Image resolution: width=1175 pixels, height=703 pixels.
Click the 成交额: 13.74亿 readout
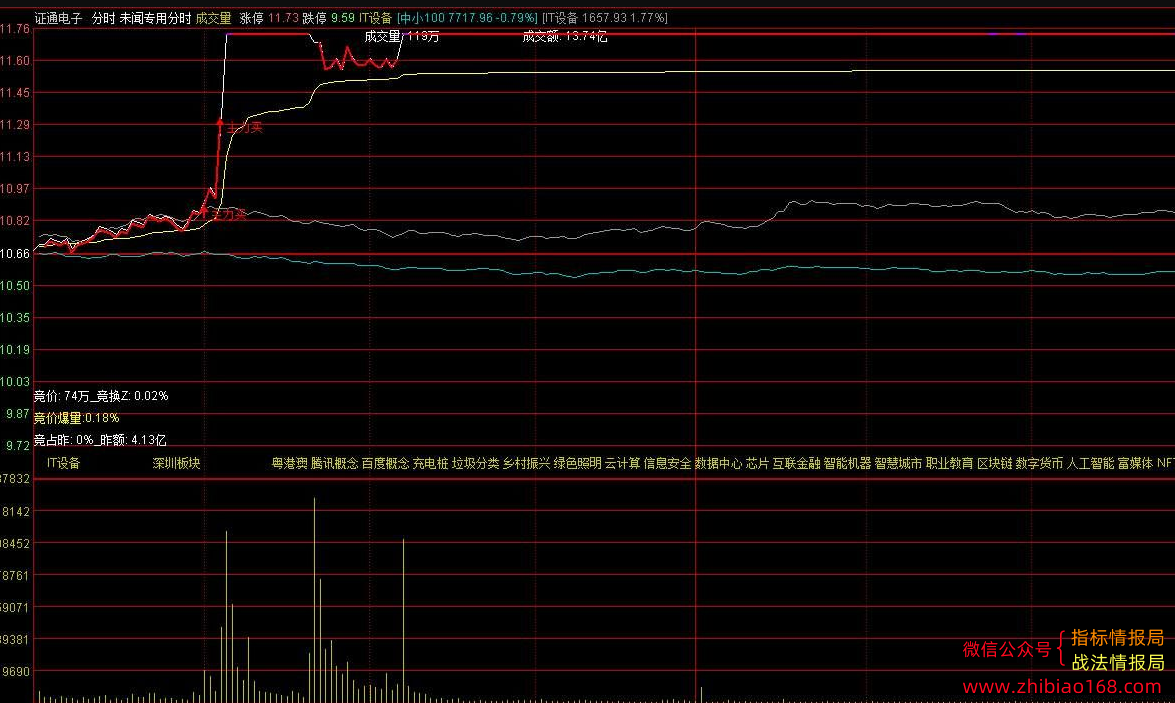564,36
